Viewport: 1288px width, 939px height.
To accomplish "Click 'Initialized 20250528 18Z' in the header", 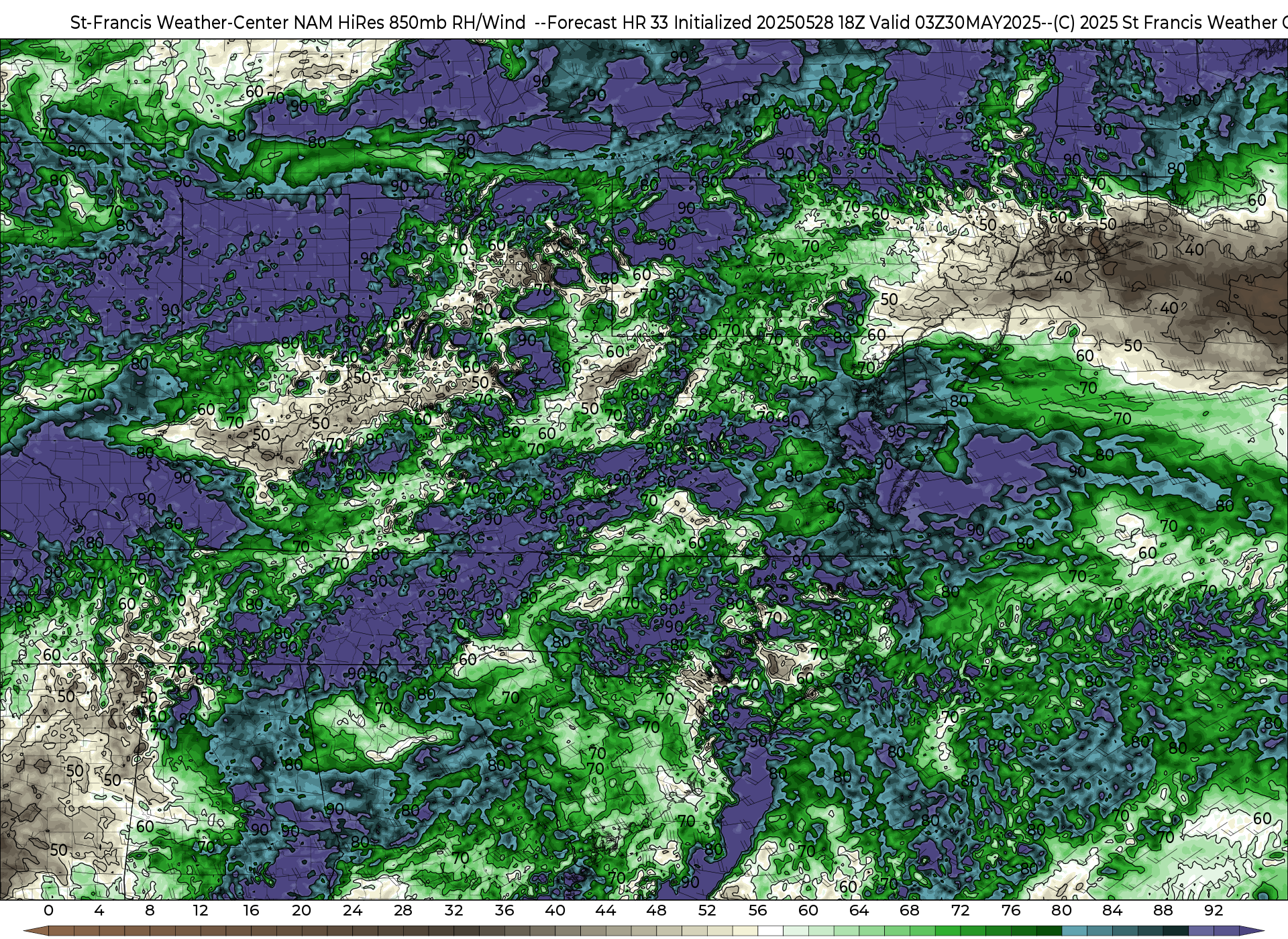I will pyautogui.click(x=771, y=23).
